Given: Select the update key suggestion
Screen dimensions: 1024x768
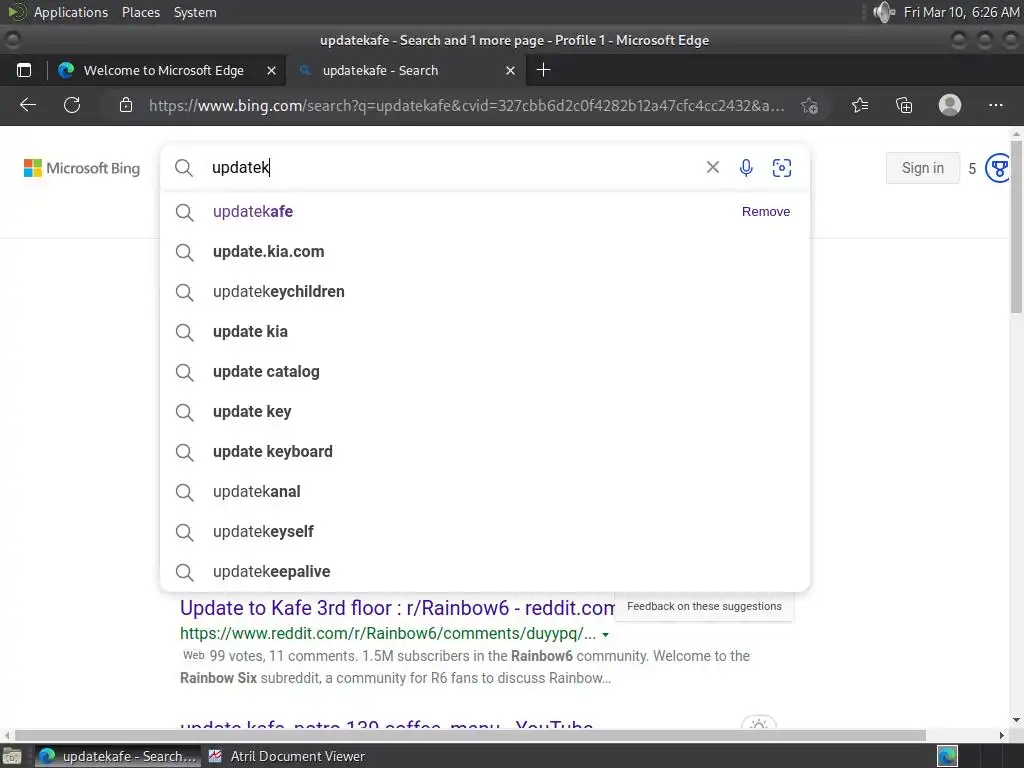Looking at the screenshot, I should [x=485, y=411].
